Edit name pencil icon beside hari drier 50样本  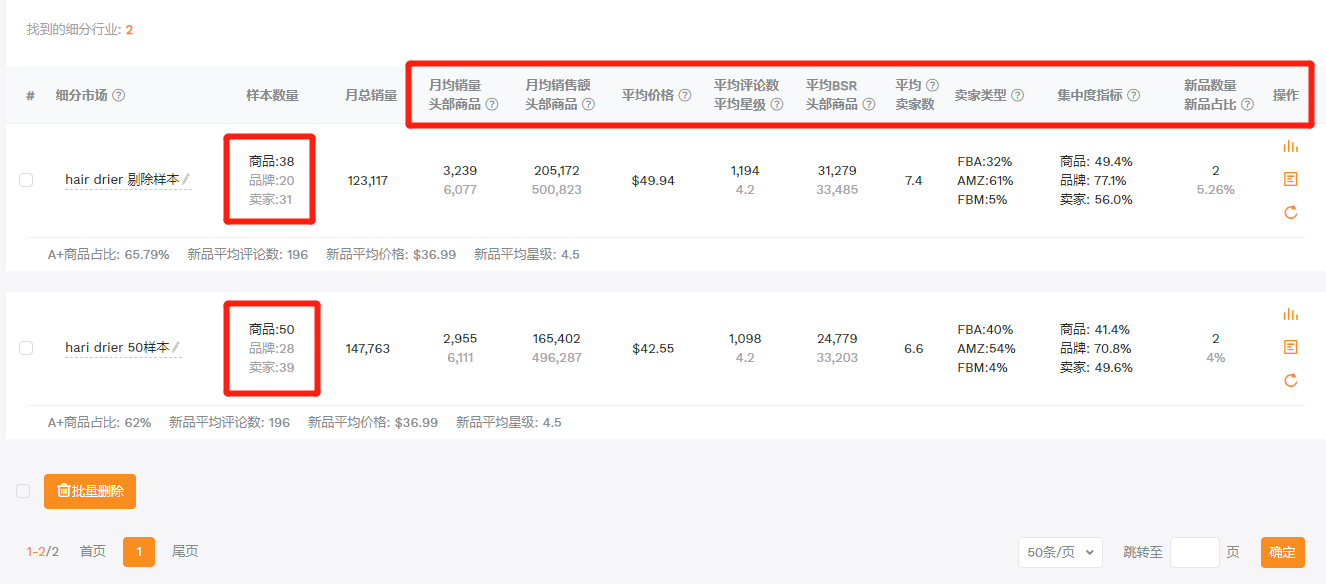tap(176, 347)
